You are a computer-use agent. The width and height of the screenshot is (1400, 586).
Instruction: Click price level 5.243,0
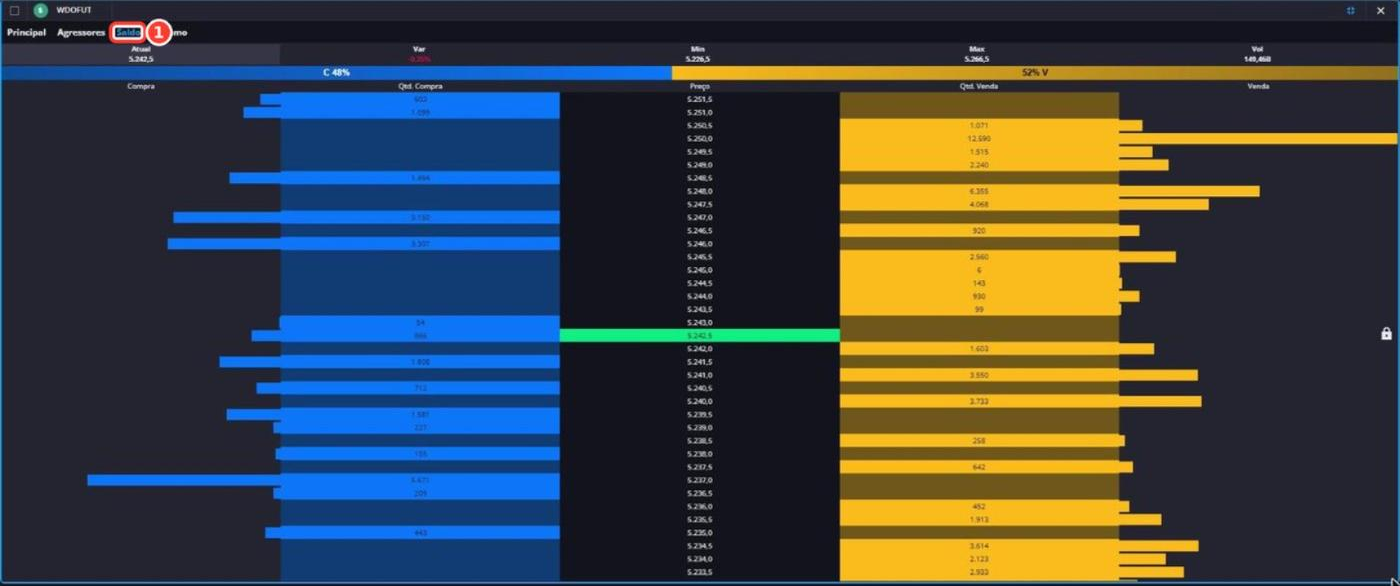click(700, 323)
